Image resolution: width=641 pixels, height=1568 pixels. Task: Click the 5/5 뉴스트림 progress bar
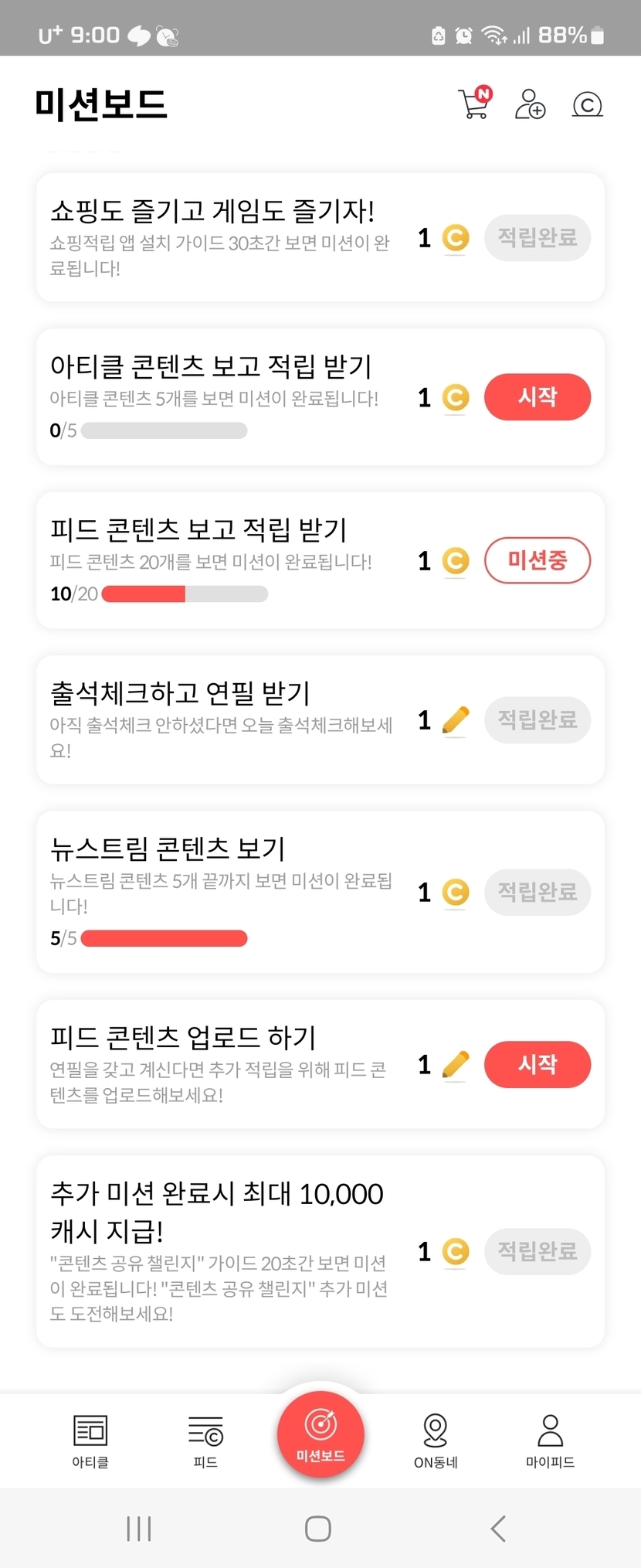point(164,938)
